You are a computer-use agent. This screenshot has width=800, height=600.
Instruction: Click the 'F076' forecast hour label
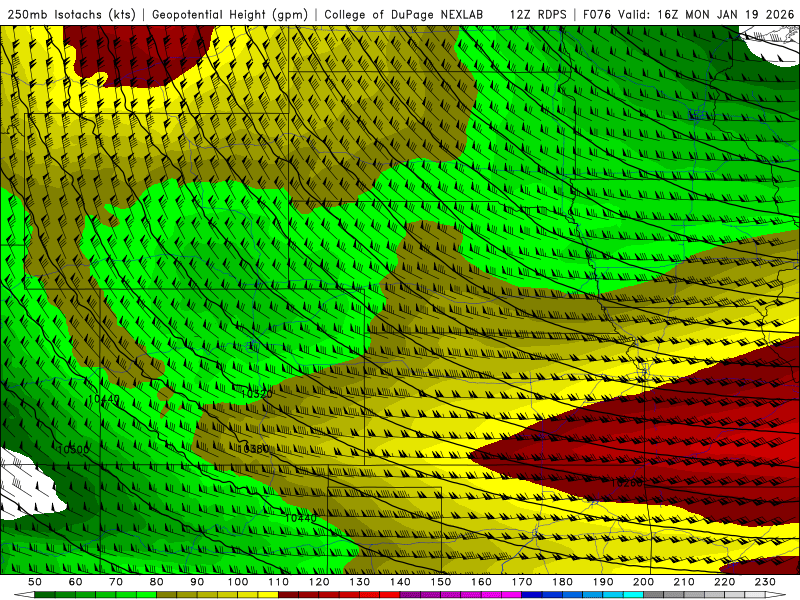click(598, 14)
